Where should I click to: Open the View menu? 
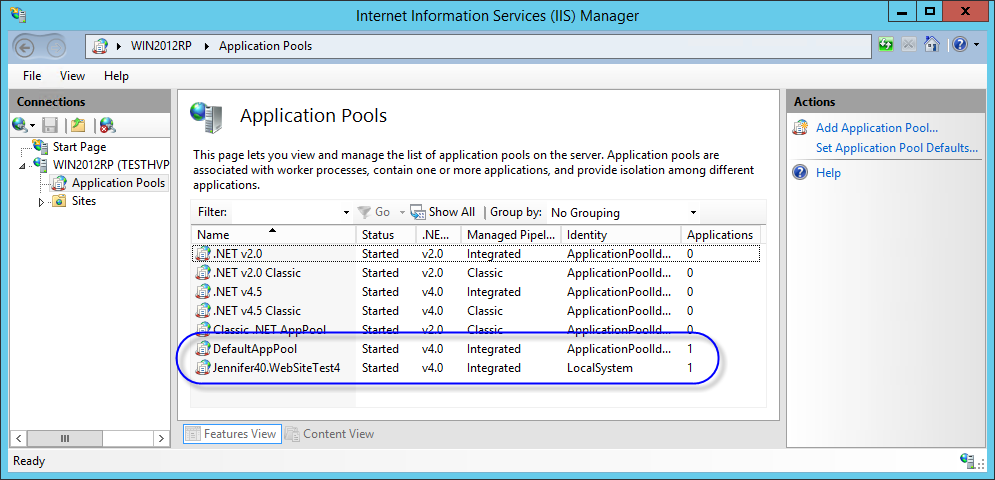(x=72, y=76)
